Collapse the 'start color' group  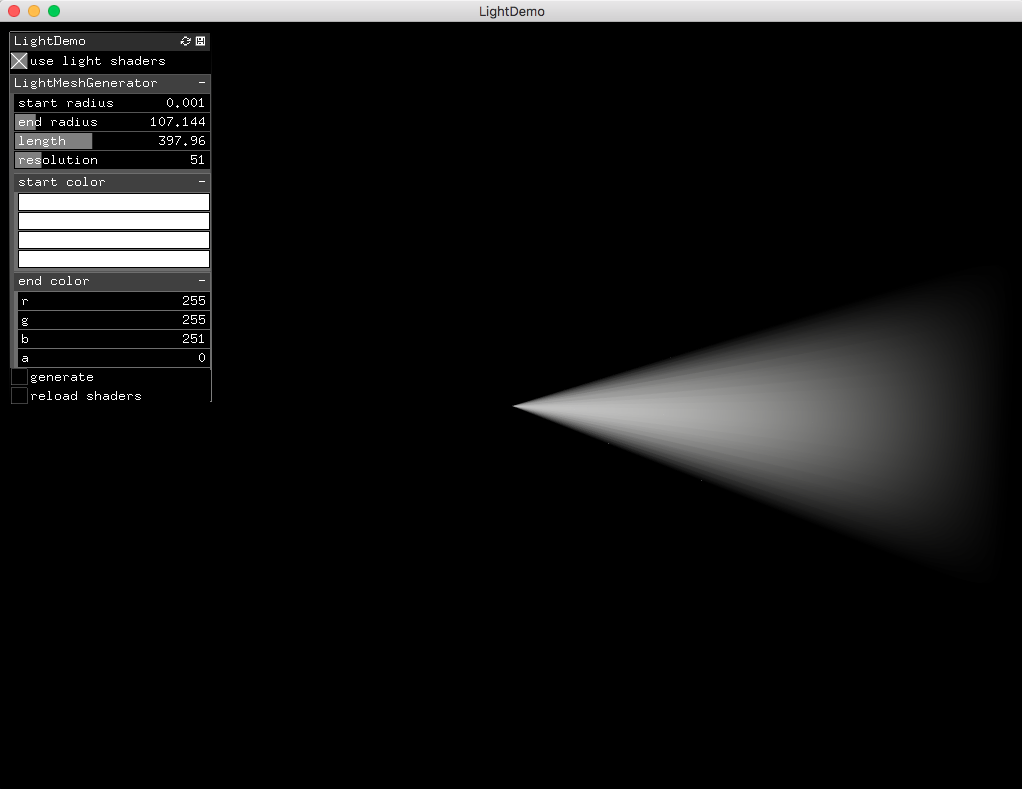pos(202,182)
